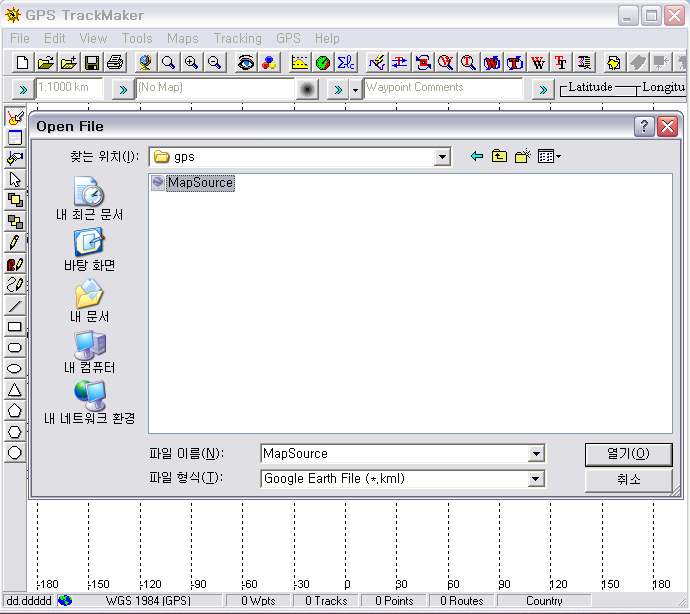This screenshot has height=614, width=690.
Task: Select the ellipse shape tool
Action: [15, 368]
